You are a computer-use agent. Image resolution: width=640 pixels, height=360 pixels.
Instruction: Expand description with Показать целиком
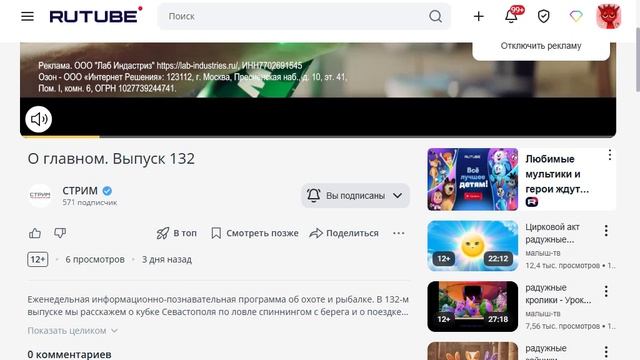73,331
